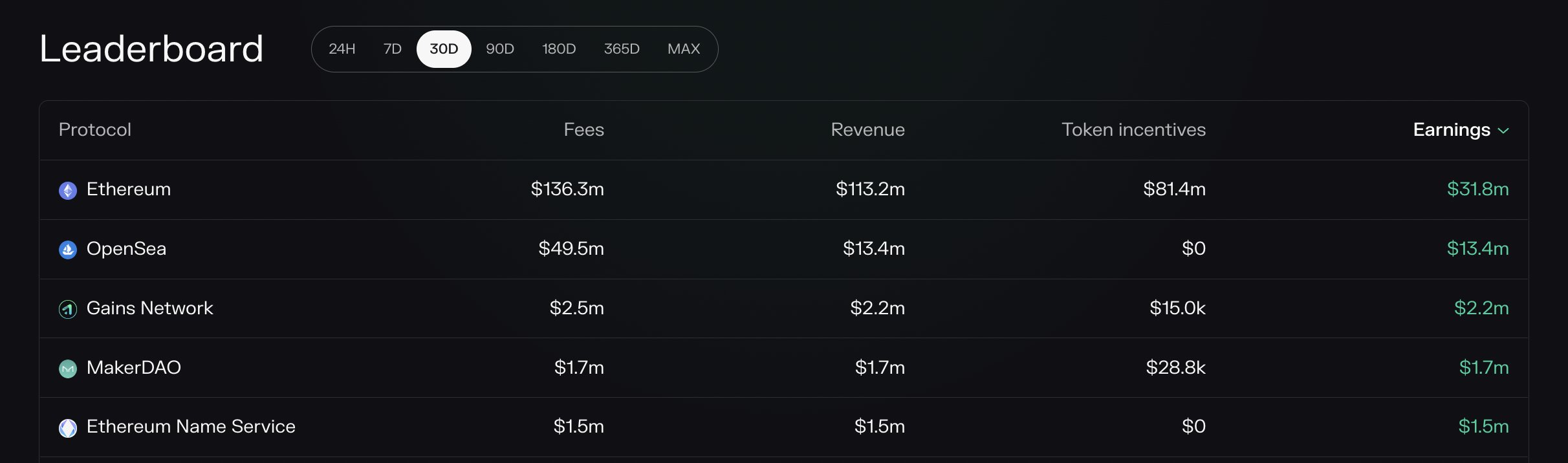1568x463 pixels.
Task: Click Ethereum earnings value $31.8m
Action: [x=1477, y=189]
